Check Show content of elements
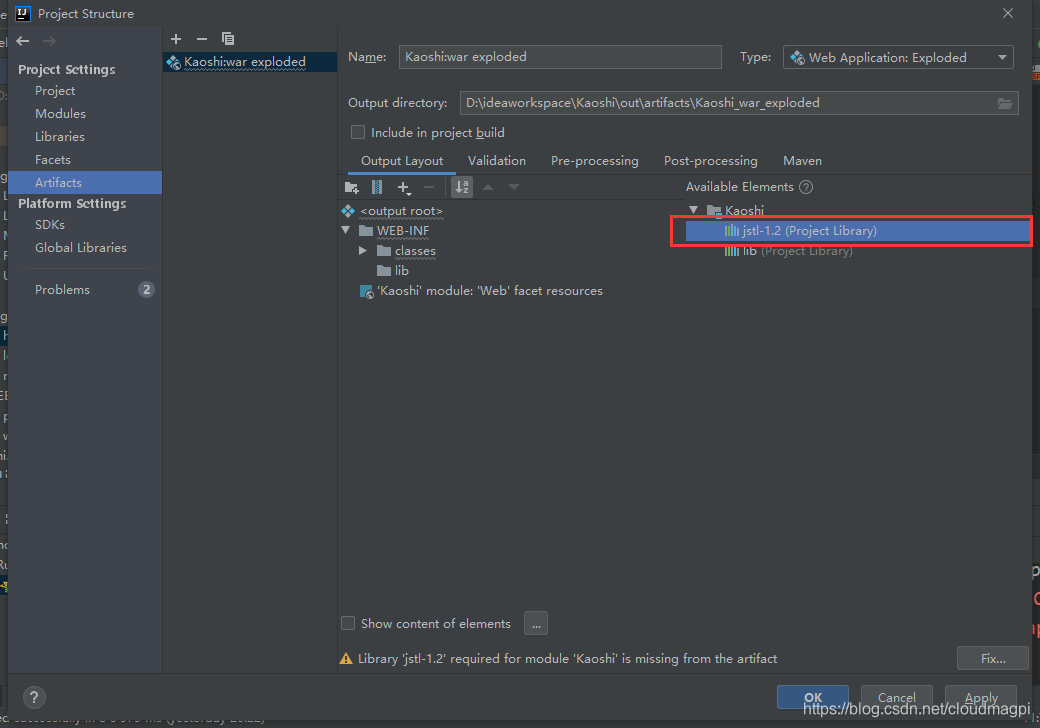The width and height of the screenshot is (1040, 728). pos(348,623)
